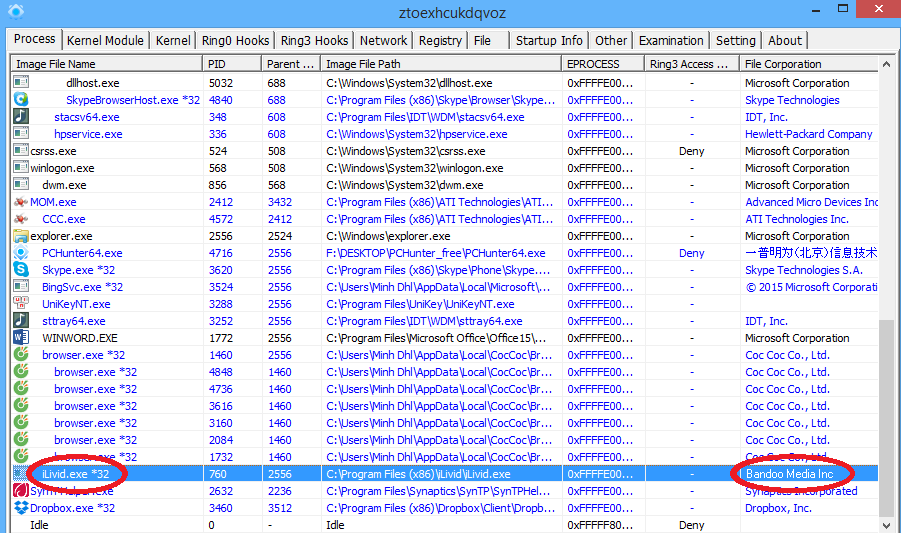Image resolution: width=901 pixels, height=533 pixels.
Task: Click the sttray64.exe music icon
Action: click(x=21, y=320)
